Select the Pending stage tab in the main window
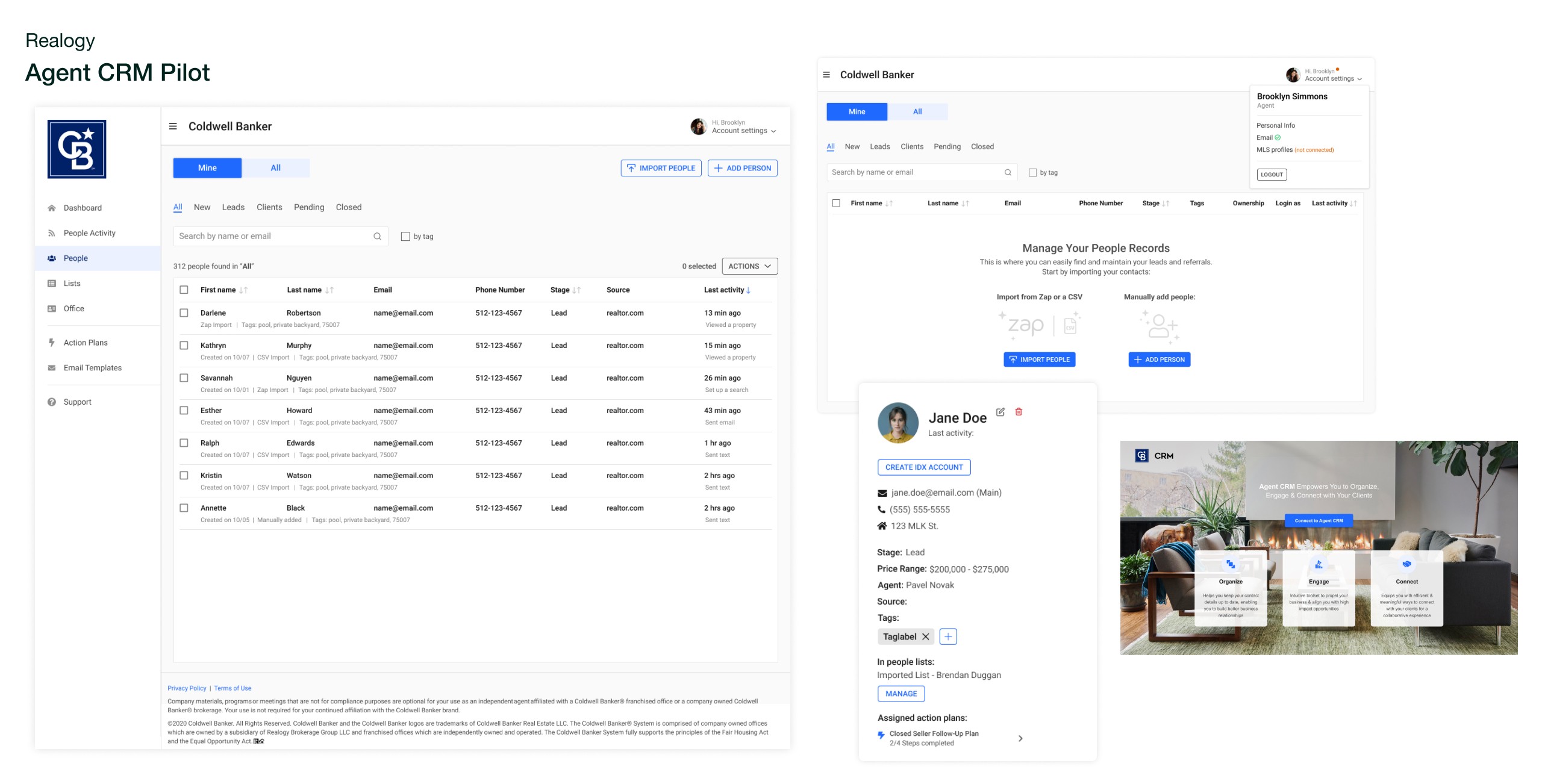This screenshot has height=784, width=1542. coord(309,207)
